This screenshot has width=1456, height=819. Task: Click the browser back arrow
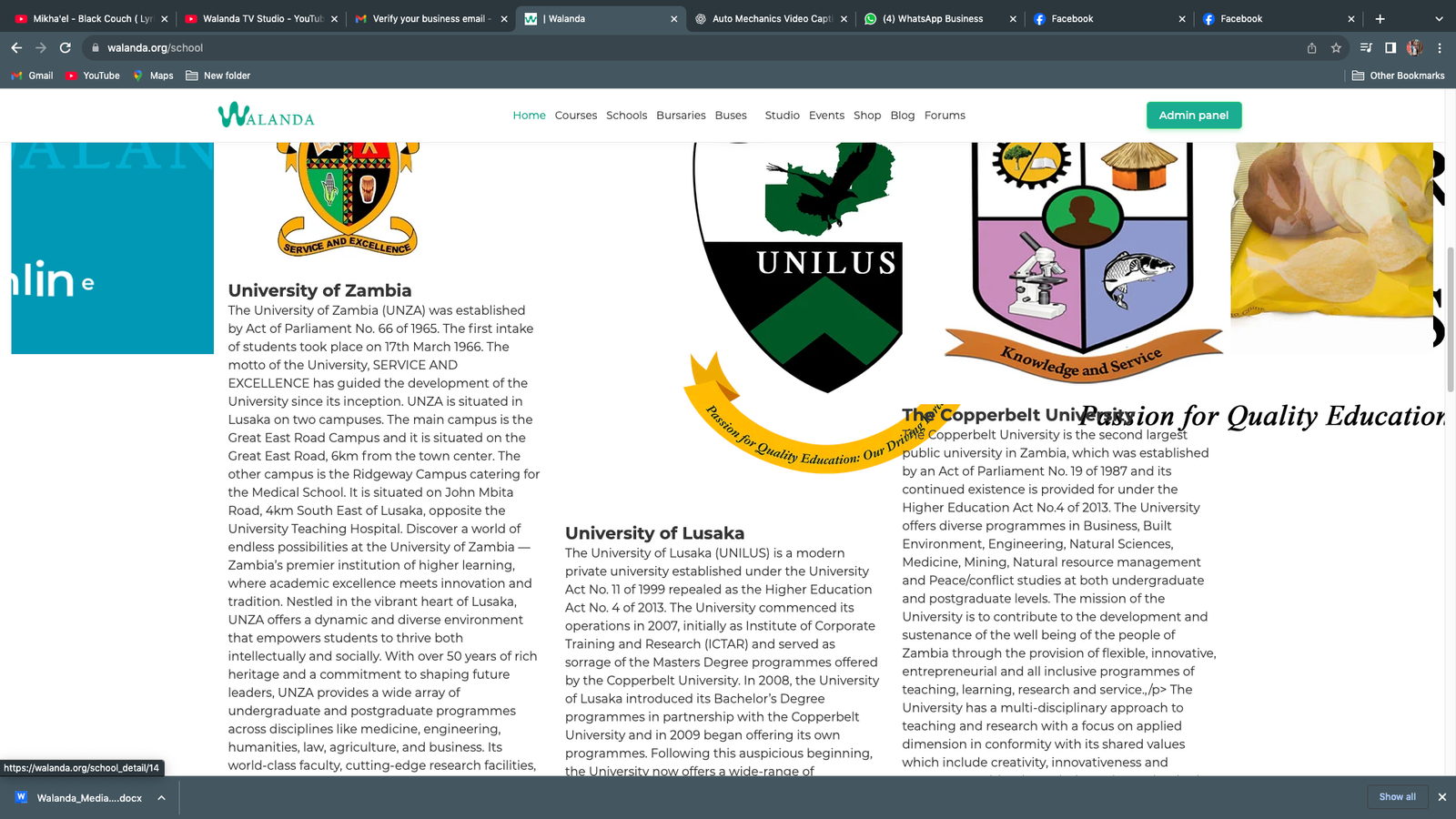point(16,47)
